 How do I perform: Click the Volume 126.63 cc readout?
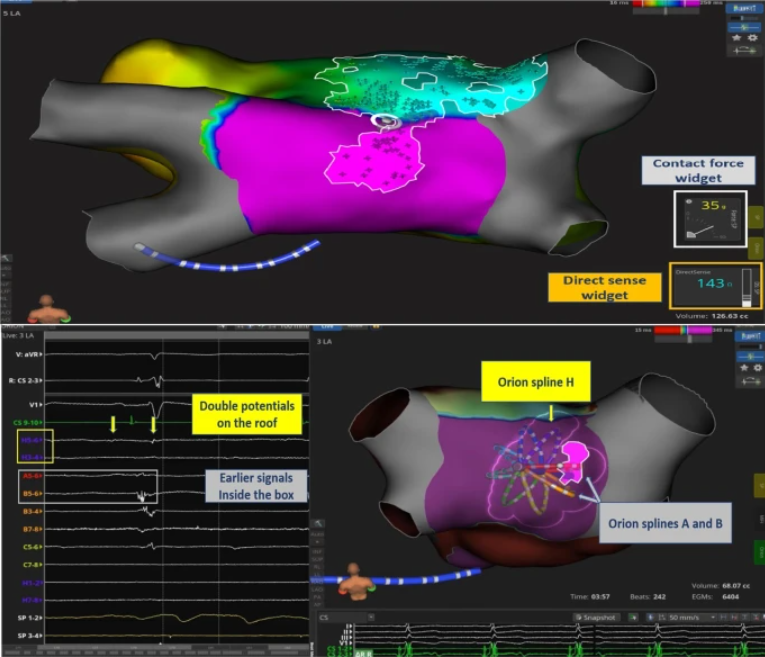coord(711,316)
